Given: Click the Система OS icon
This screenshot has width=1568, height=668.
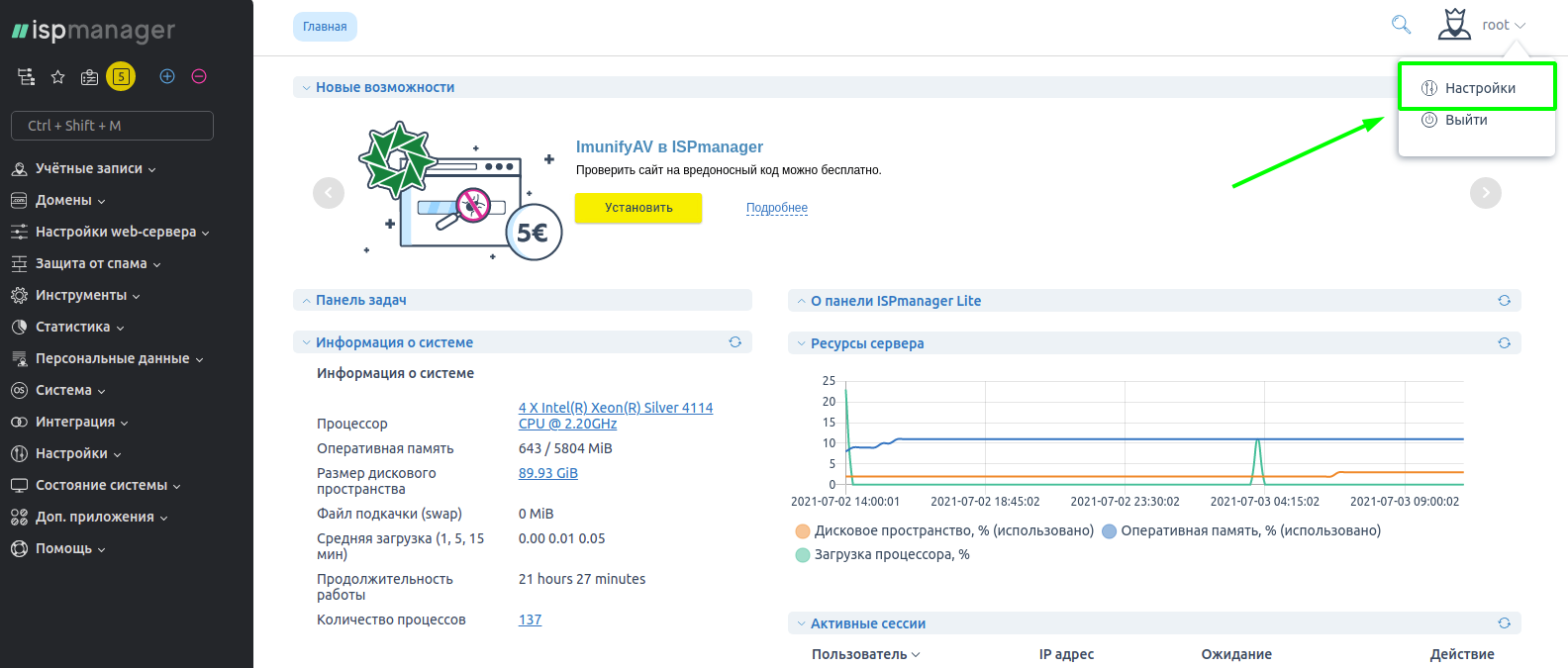Looking at the screenshot, I should (x=19, y=391).
